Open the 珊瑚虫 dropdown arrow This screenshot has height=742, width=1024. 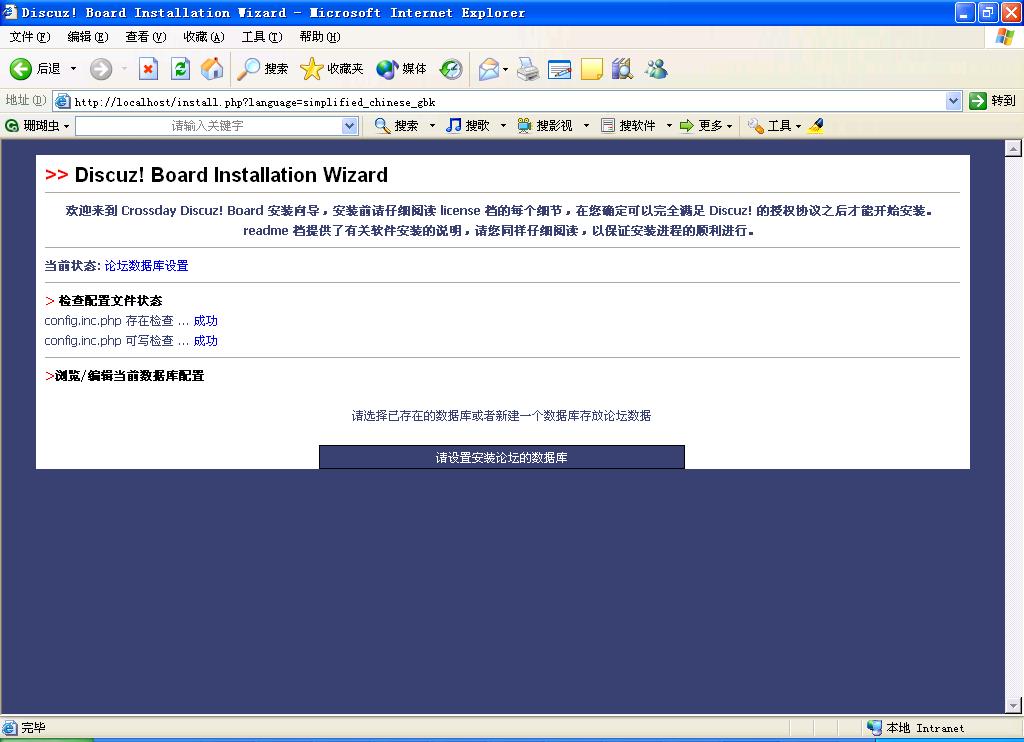[67, 126]
